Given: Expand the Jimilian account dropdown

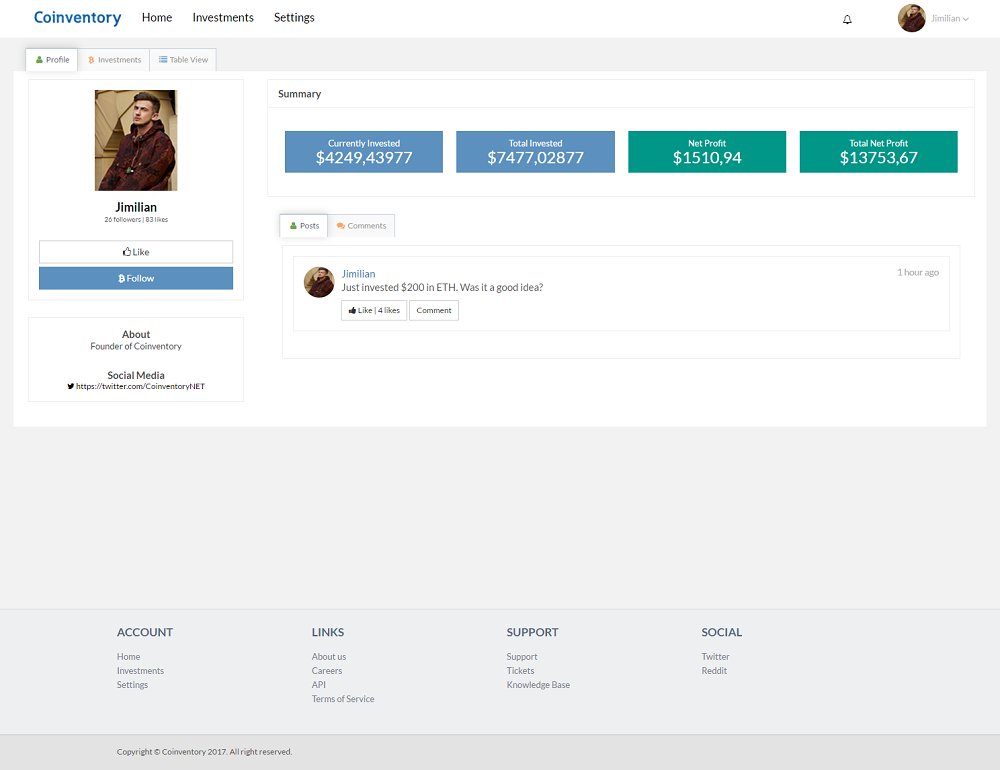Looking at the screenshot, I should (x=950, y=19).
